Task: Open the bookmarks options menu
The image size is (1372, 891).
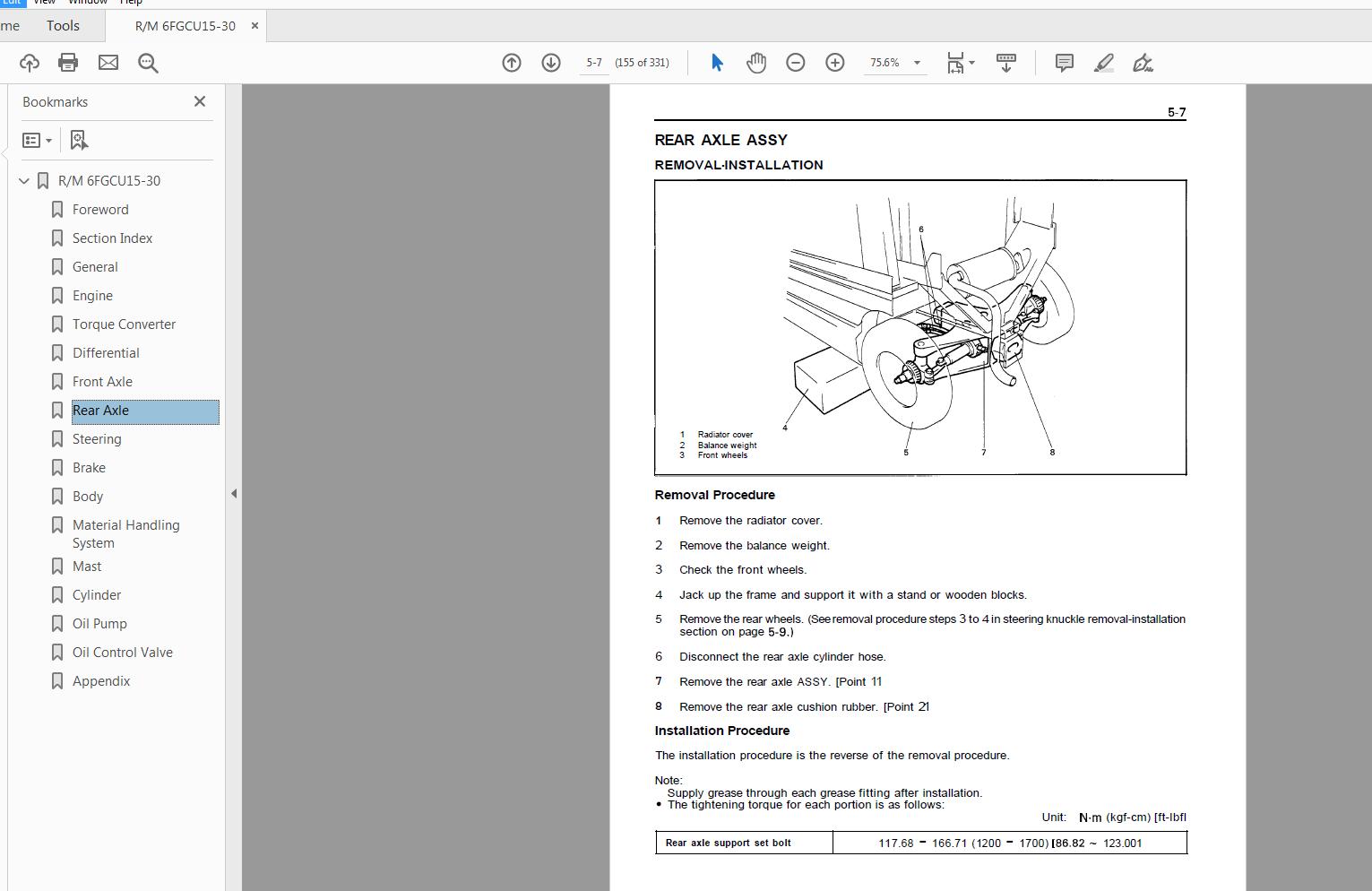Action: click(x=36, y=140)
